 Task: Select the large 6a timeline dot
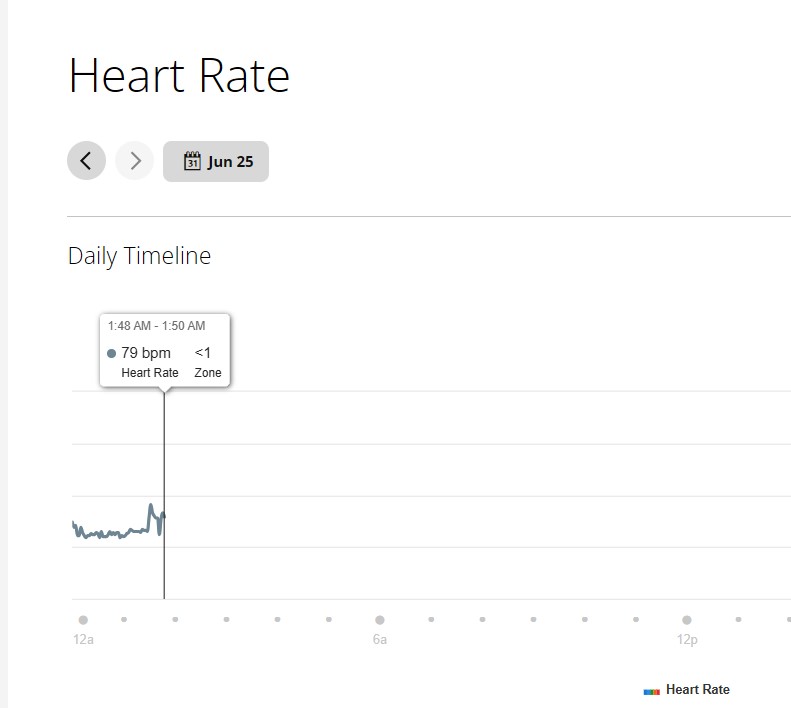(380, 620)
